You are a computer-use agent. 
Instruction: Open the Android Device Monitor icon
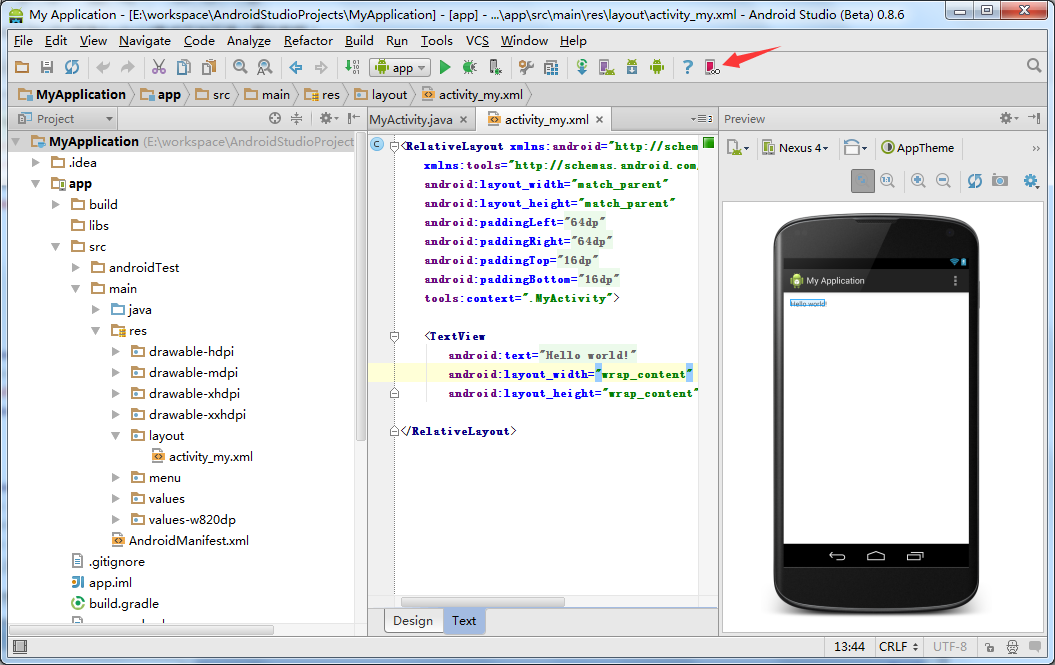pyautogui.click(x=657, y=67)
